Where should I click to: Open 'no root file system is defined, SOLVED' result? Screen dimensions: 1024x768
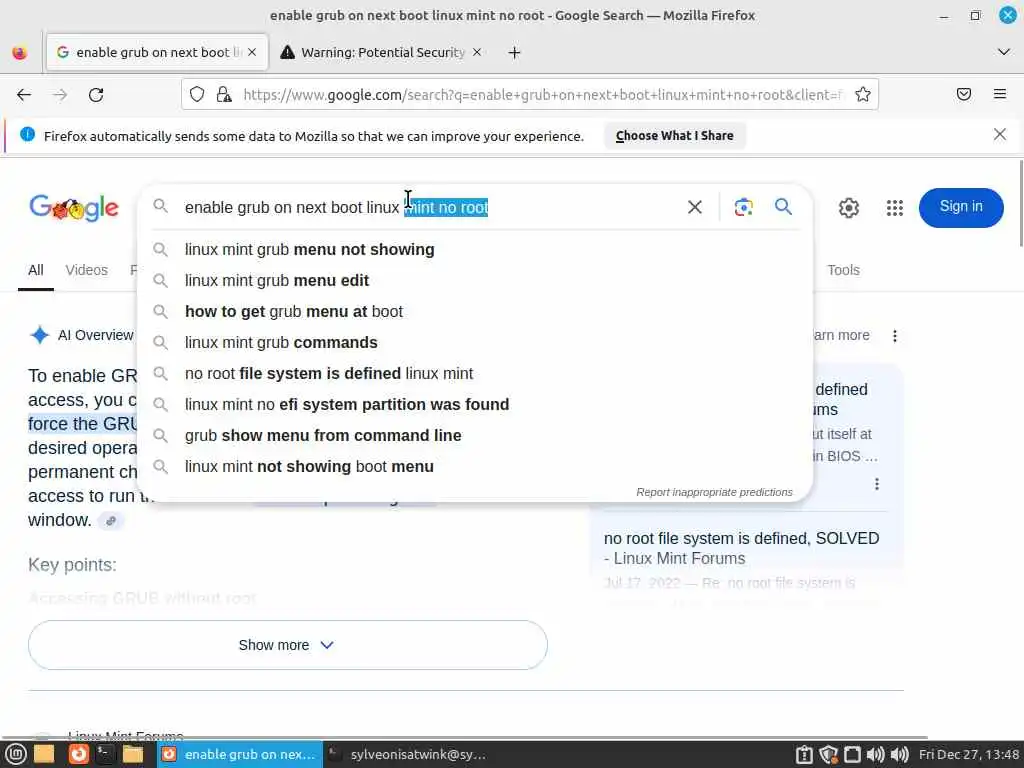(741, 549)
